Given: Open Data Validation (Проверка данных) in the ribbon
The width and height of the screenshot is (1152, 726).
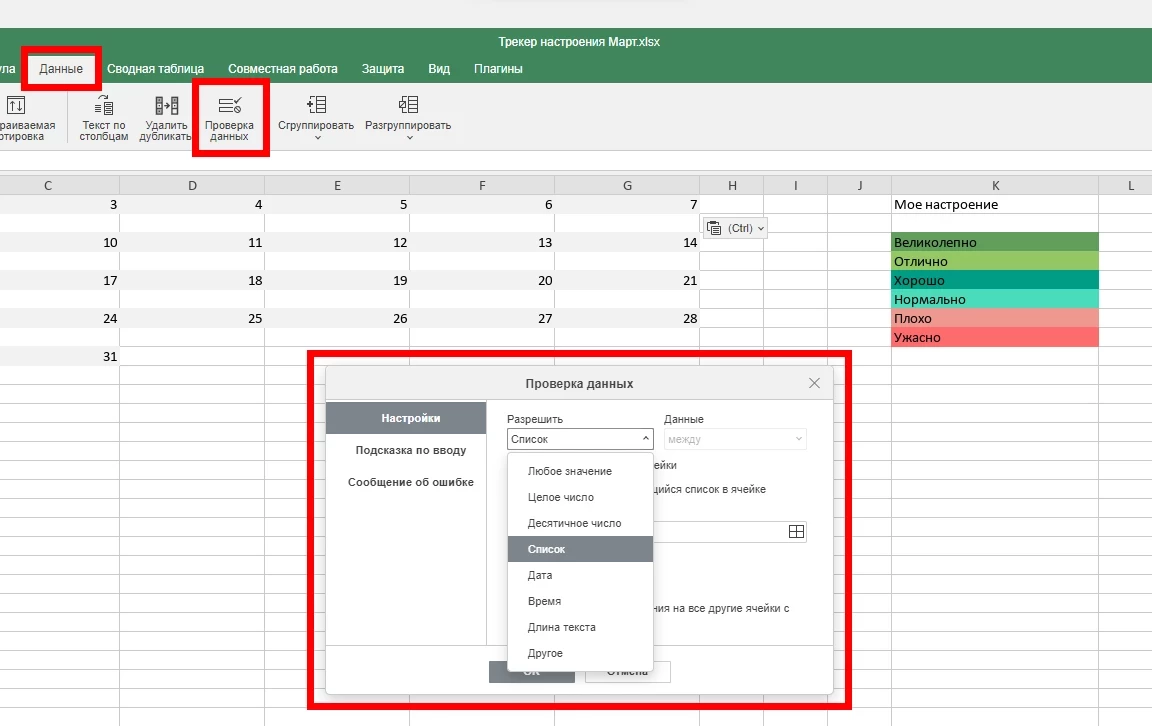Looking at the screenshot, I should (229, 106).
